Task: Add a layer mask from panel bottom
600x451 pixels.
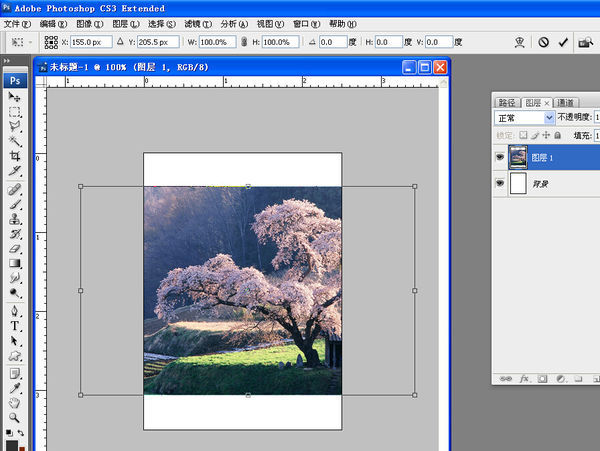Action: point(542,379)
